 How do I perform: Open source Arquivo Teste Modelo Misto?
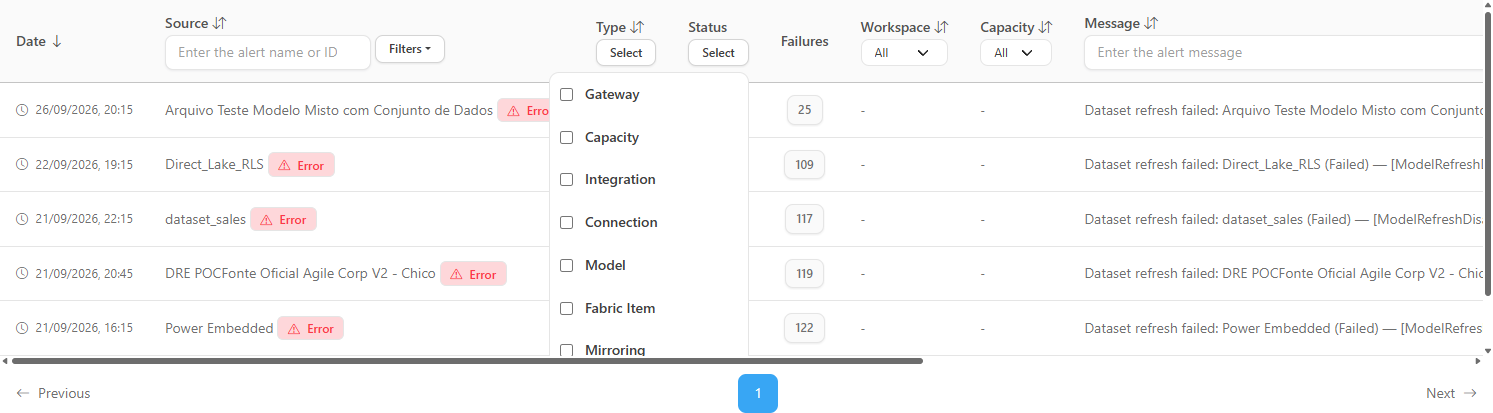click(329, 110)
